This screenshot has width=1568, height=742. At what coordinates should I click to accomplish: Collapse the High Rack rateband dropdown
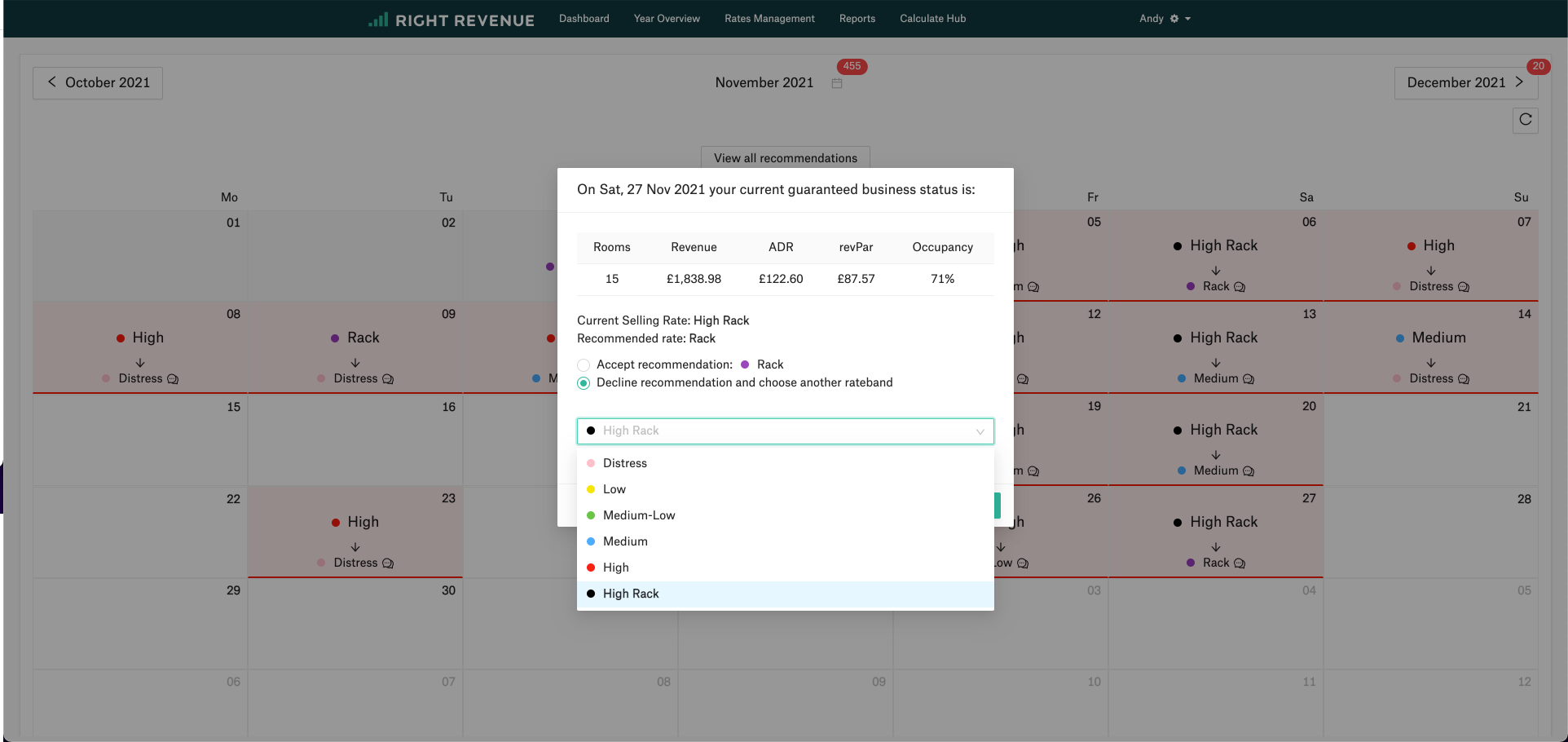point(786,431)
